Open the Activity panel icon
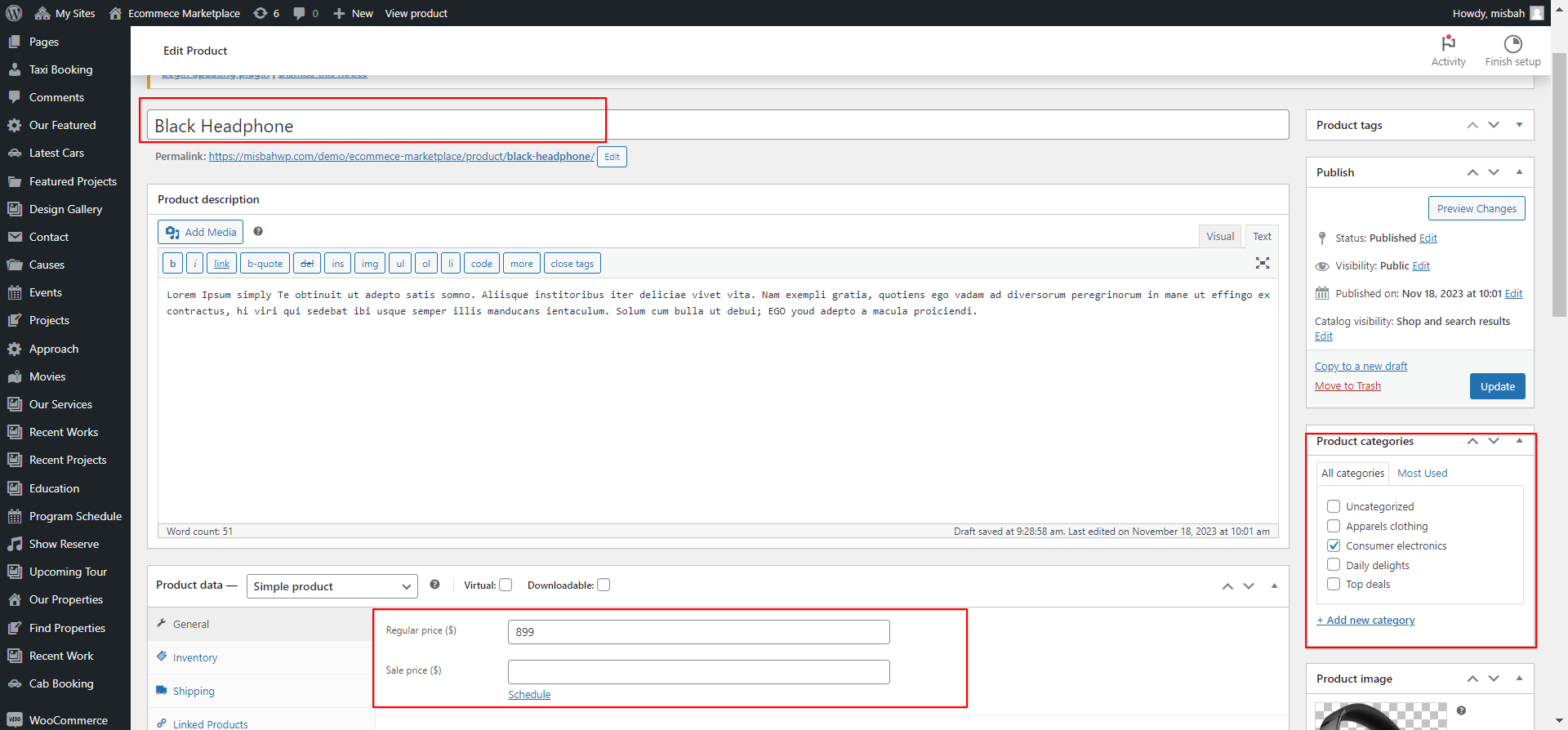Screen dimensions: 1568x730 [x=1448, y=44]
